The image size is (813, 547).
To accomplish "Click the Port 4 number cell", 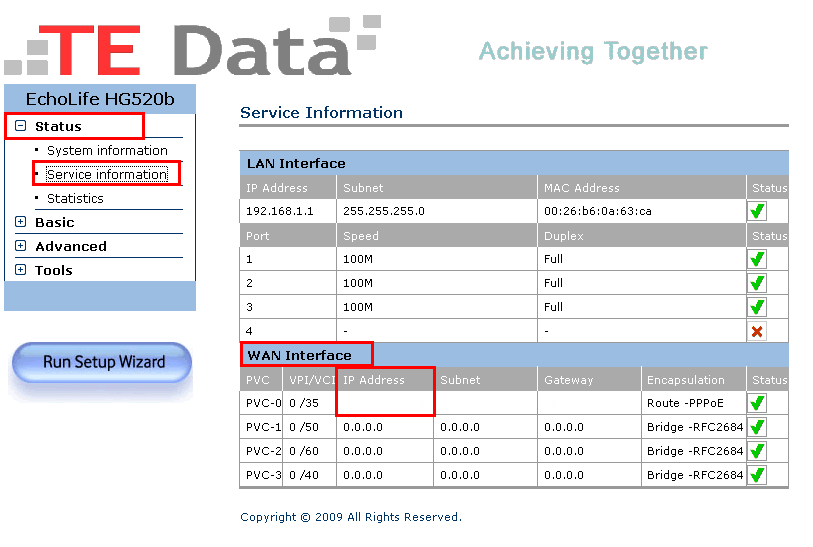I will pyautogui.click(x=288, y=331).
